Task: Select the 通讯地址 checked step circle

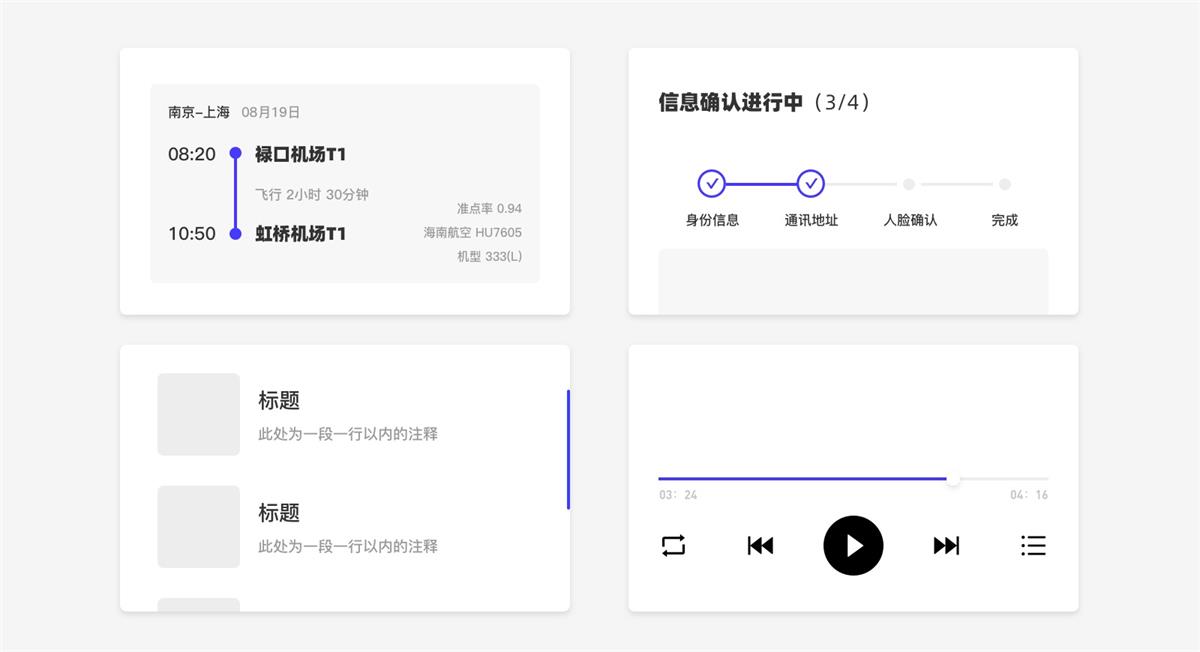Action: 810,184
